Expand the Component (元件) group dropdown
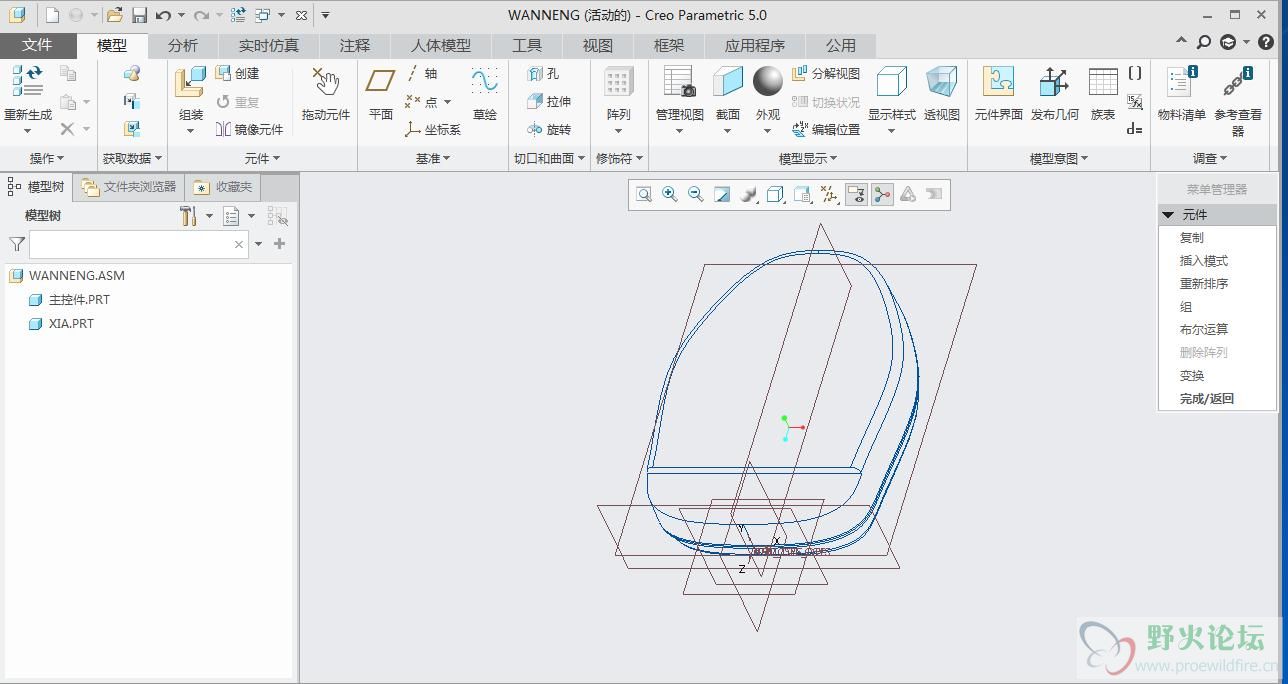 point(262,158)
